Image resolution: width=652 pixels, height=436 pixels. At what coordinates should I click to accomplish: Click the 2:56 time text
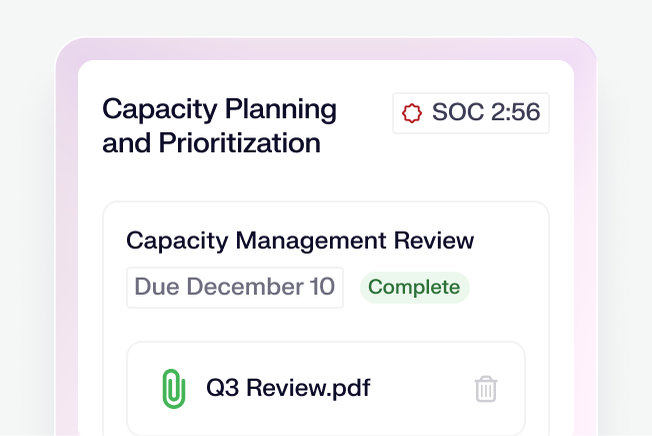click(x=514, y=113)
